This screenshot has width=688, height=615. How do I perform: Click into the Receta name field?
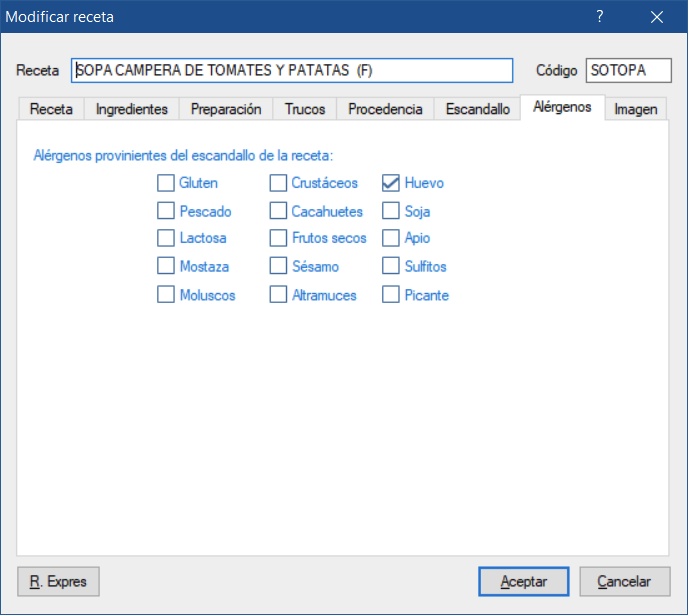[x=291, y=70]
